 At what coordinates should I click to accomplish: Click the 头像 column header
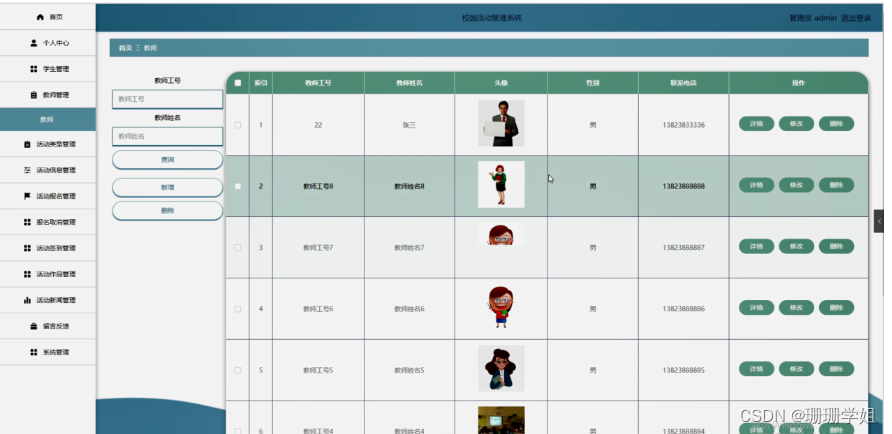tap(501, 83)
